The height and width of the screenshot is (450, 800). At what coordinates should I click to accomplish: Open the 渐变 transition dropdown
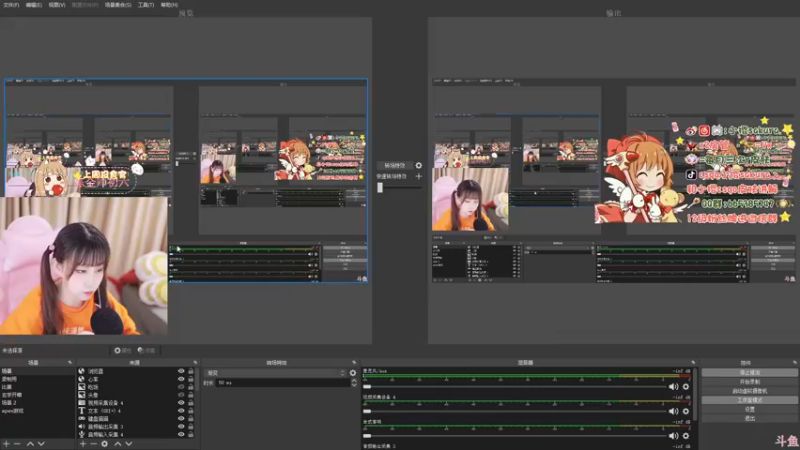click(275, 373)
